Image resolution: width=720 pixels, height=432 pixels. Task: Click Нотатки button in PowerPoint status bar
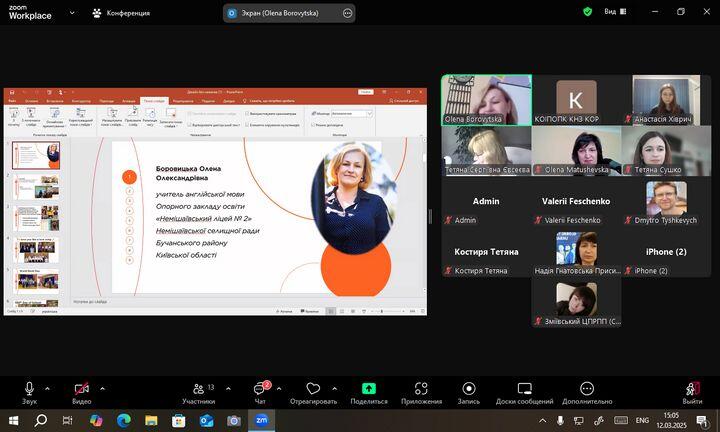(284, 311)
